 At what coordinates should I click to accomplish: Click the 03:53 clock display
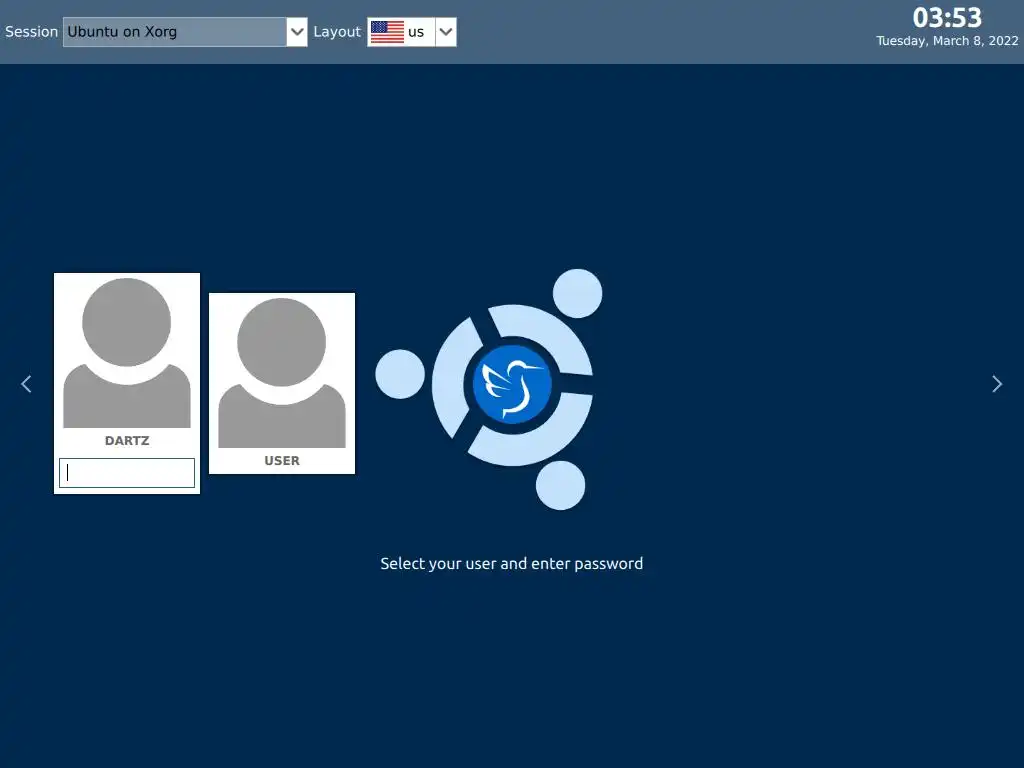click(947, 18)
